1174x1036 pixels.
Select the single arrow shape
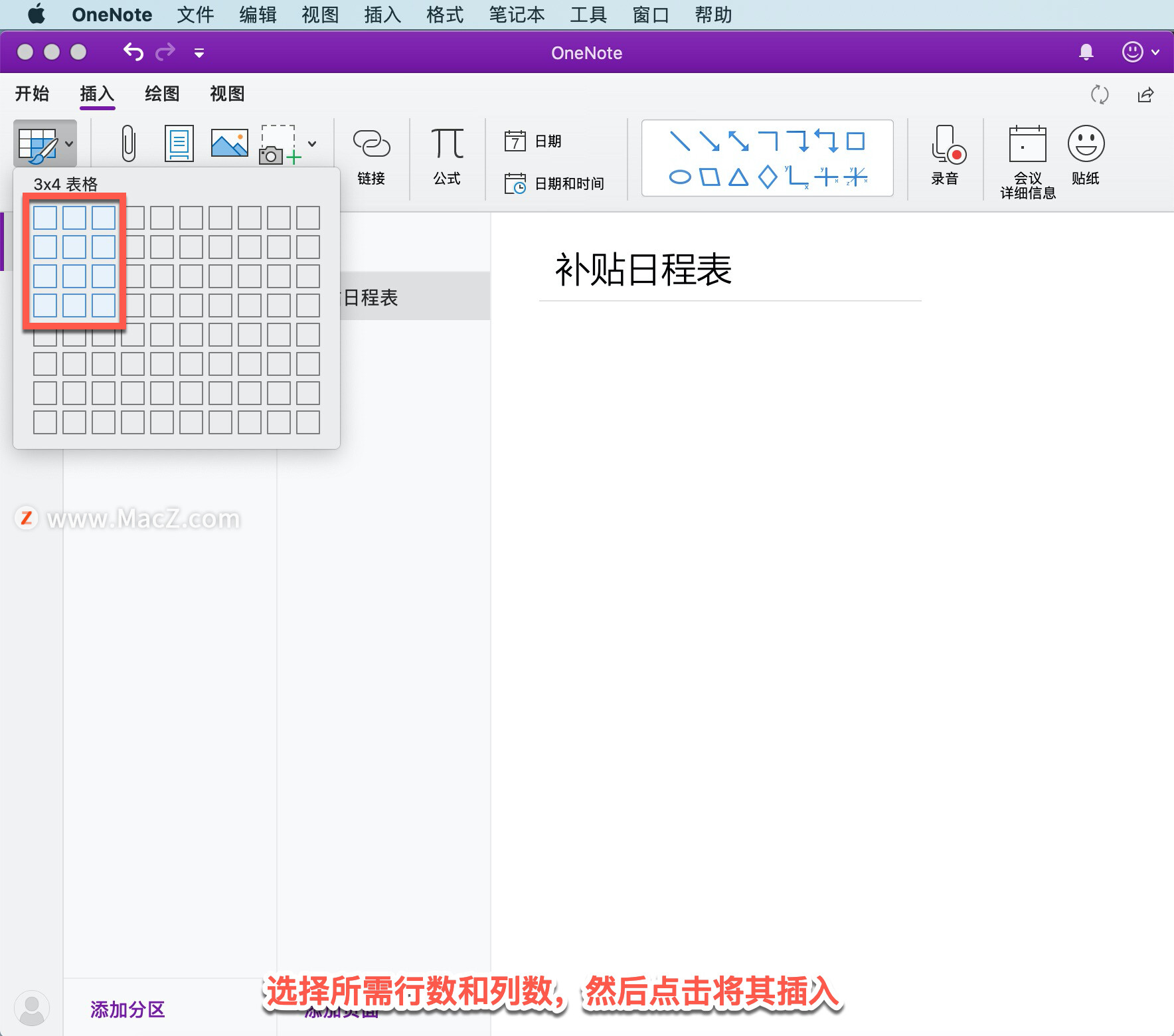pyautogui.click(x=709, y=141)
